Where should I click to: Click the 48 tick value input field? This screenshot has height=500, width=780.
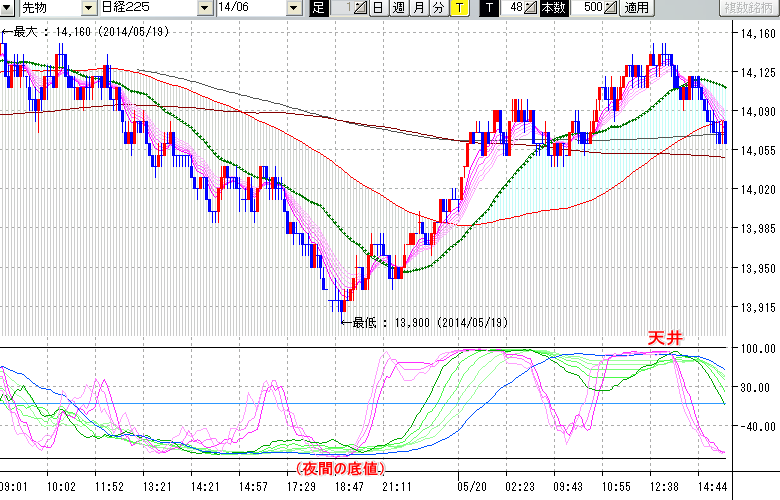(513, 8)
